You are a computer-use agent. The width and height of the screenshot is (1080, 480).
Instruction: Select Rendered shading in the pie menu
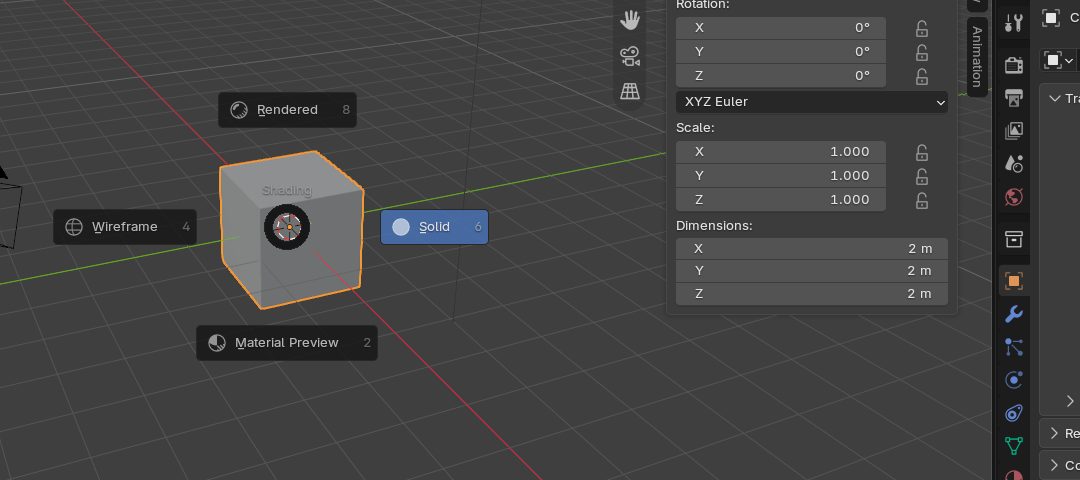click(x=287, y=109)
